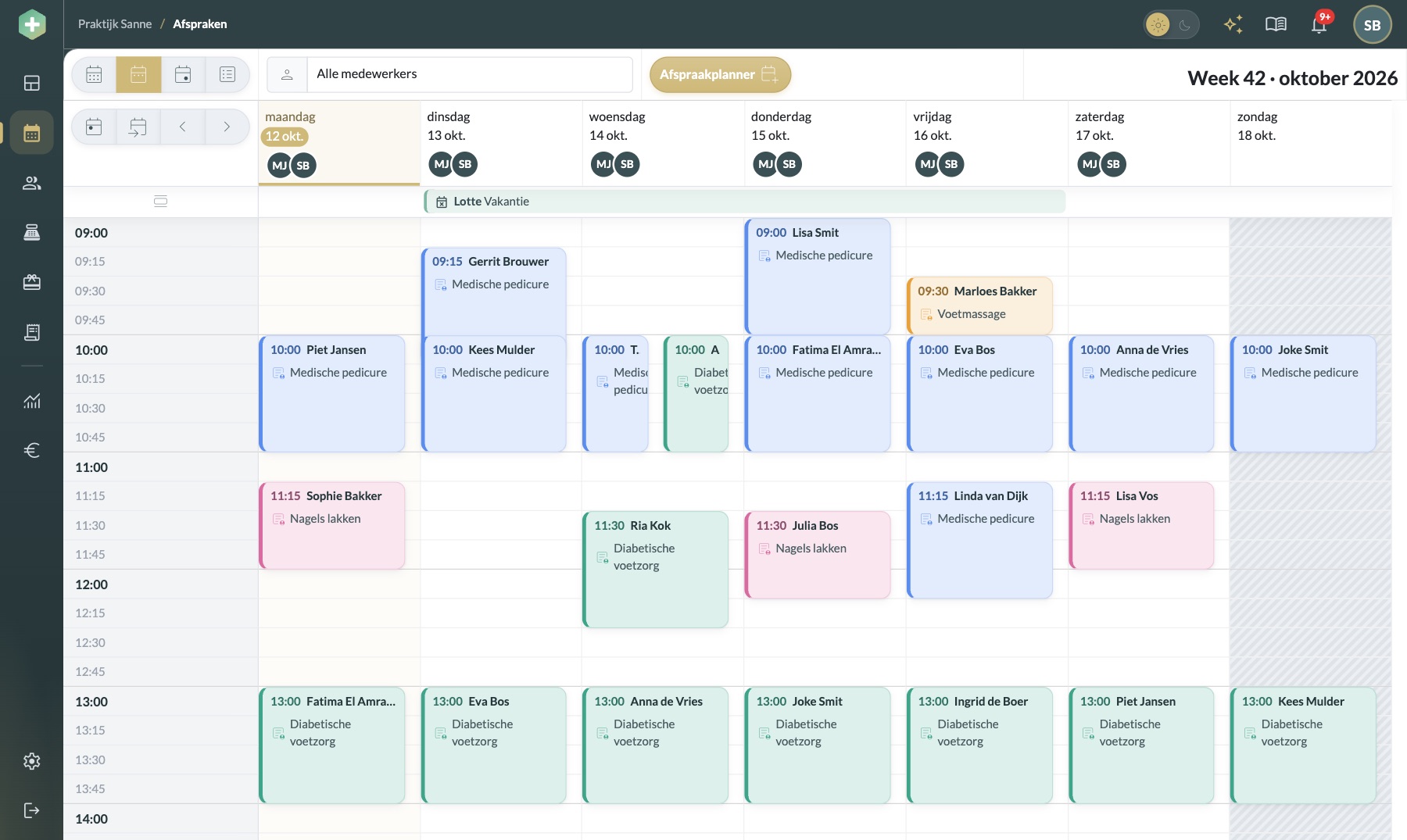Open the dashboard icon in sidebar
Image resolution: width=1407 pixels, height=840 pixels.
(x=32, y=83)
